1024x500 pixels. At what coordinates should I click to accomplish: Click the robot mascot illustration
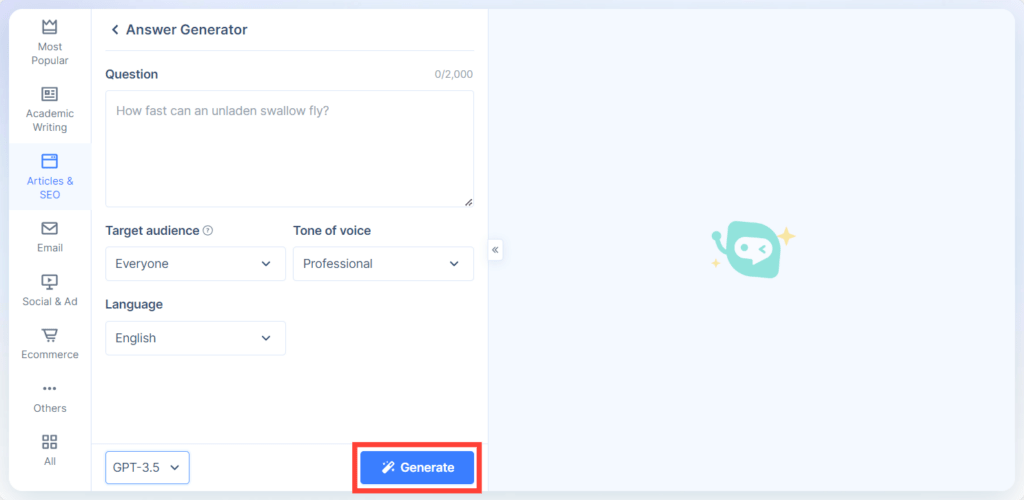(750, 250)
